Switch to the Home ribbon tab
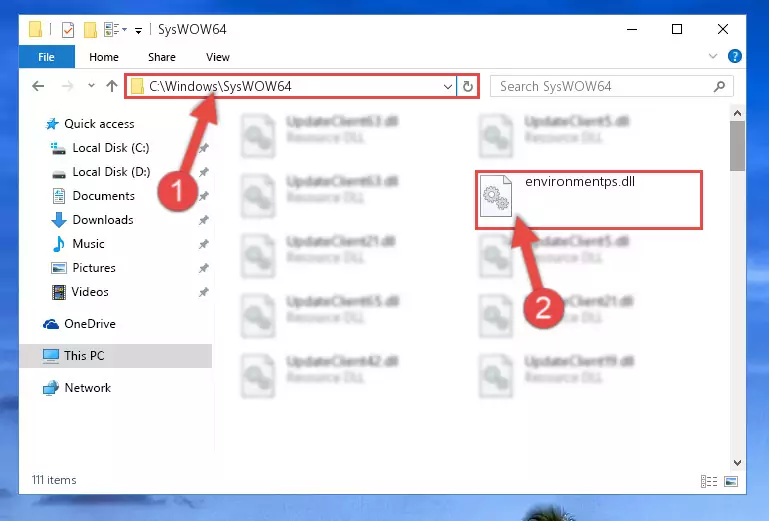Viewport: 769px width, 521px height. click(103, 57)
